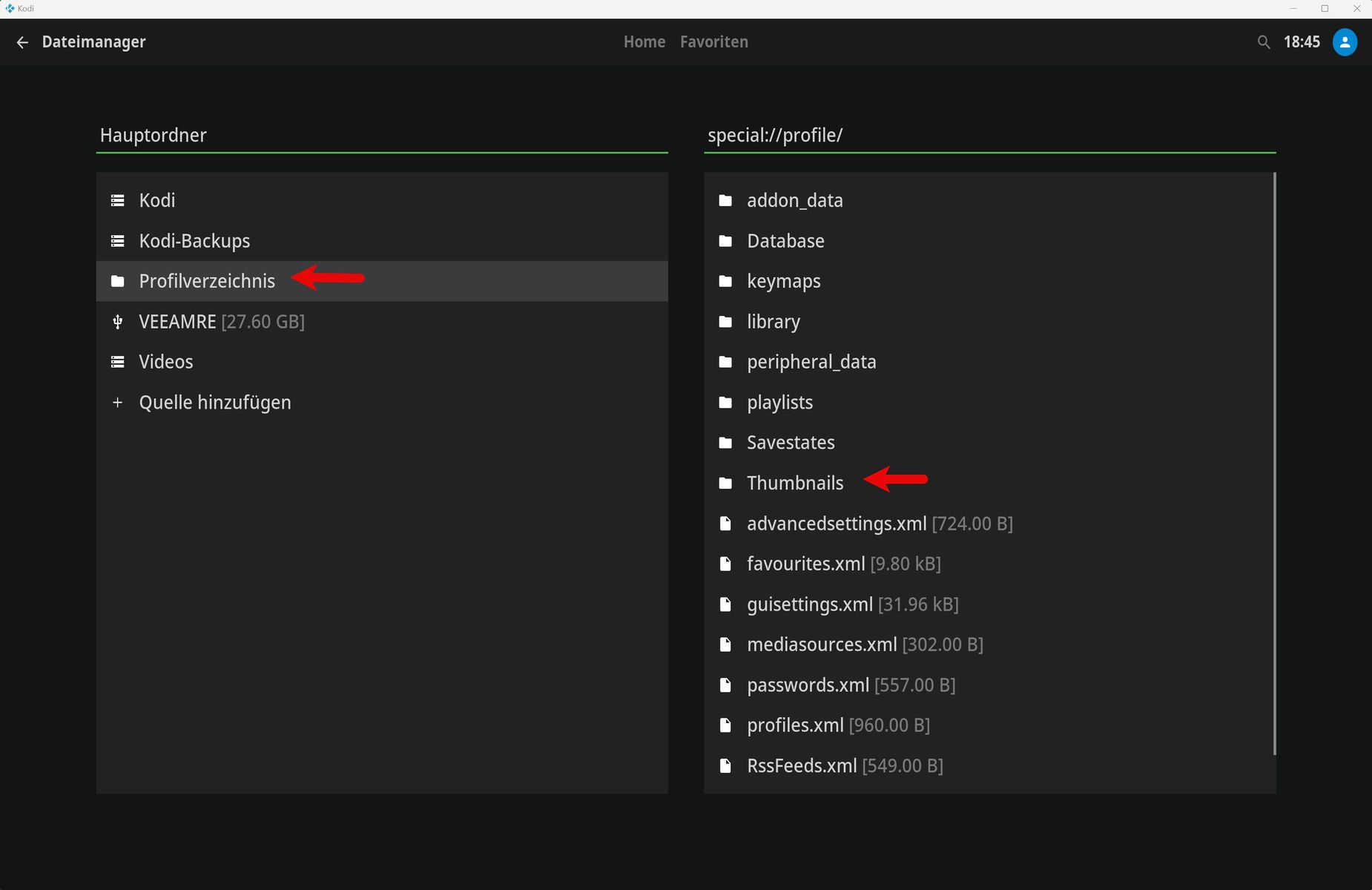The height and width of the screenshot is (890, 1372).
Task: Click the Kodi-Backups source icon
Action: pos(117,241)
